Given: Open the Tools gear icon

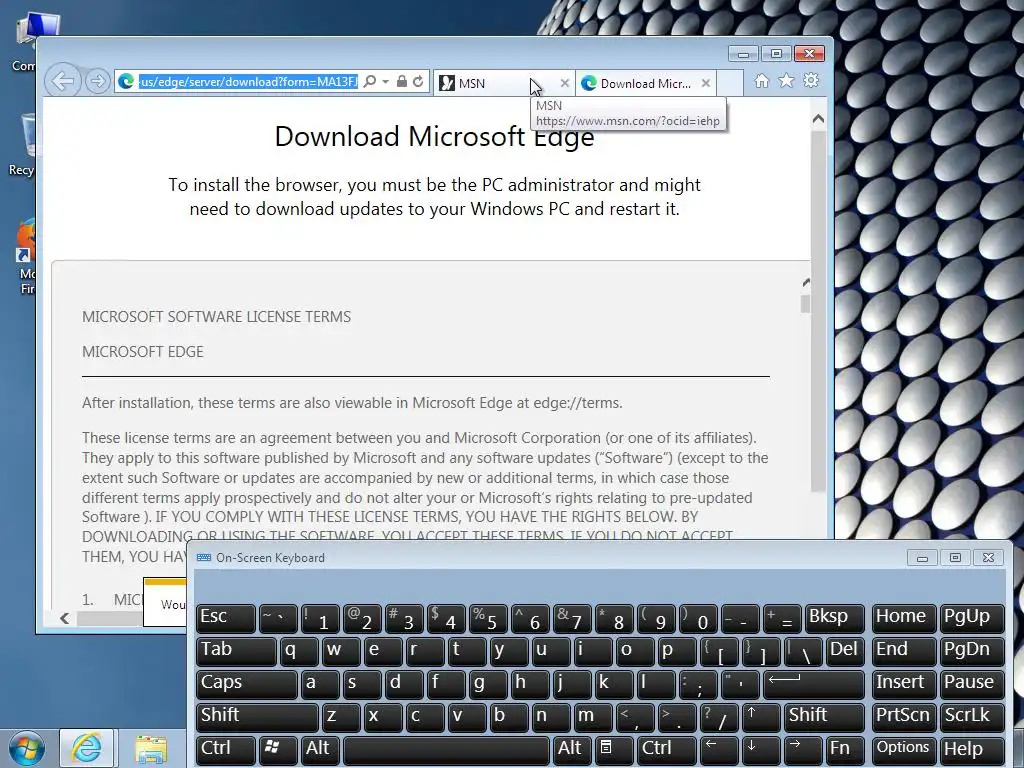Looking at the screenshot, I should 810,80.
